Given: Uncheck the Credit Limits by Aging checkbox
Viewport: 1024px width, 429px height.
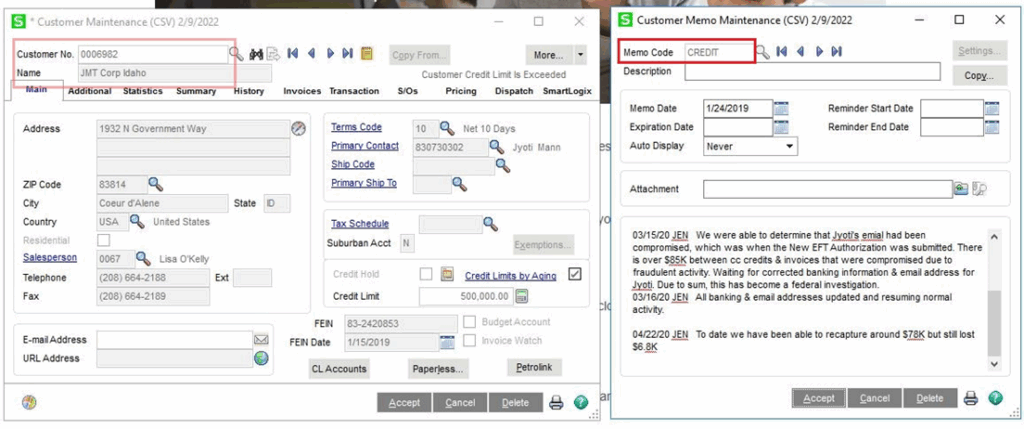Looking at the screenshot, I should point(574,275).
